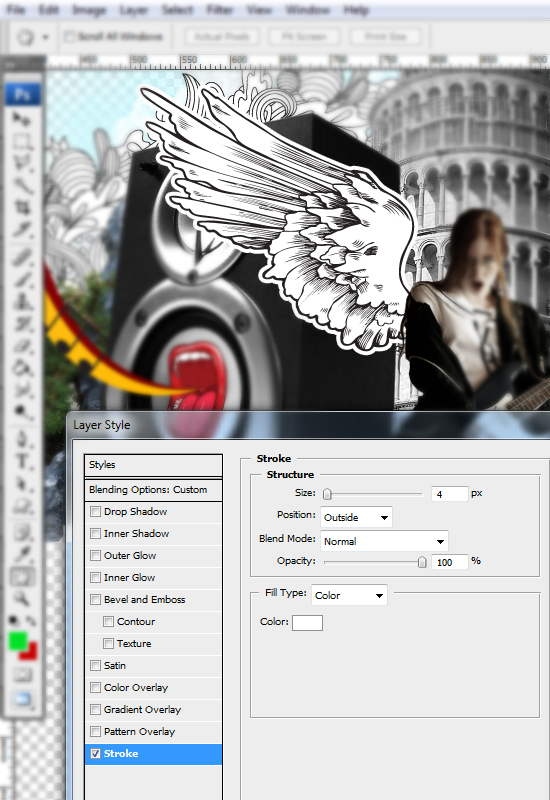Open the Select menu
550x800 pixels.
tap(178, 10)
